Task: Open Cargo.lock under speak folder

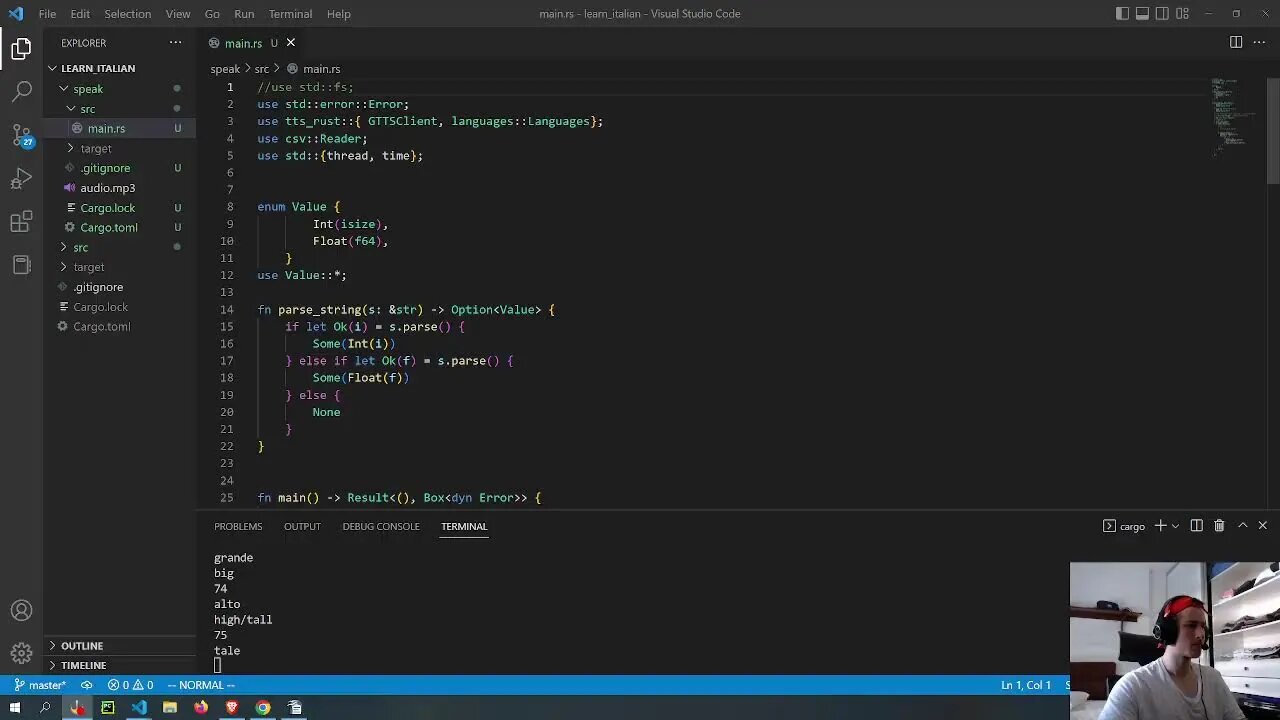Action: 120,208
